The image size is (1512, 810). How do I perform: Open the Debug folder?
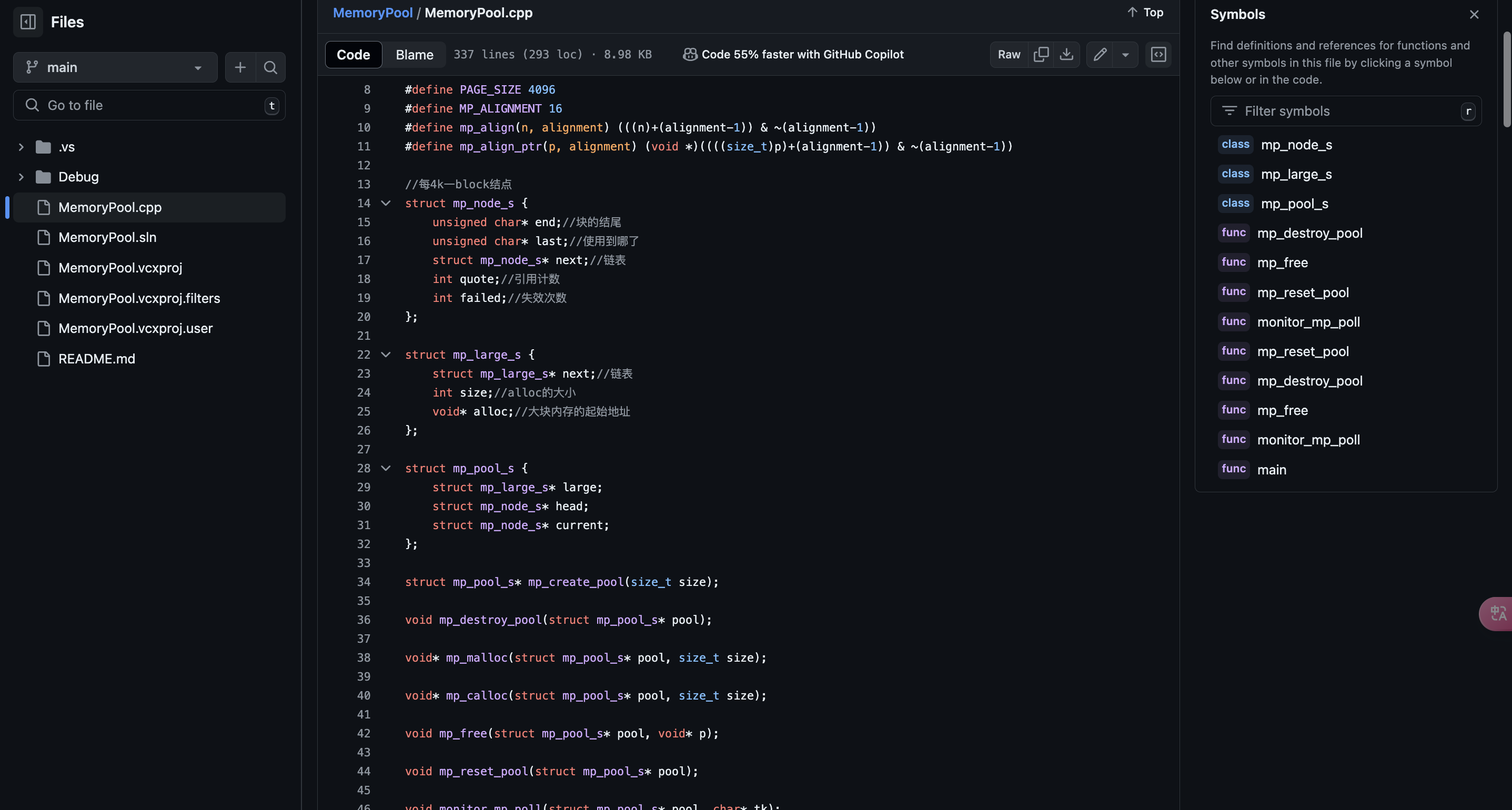pyautogui.click(x=78, y=177)
